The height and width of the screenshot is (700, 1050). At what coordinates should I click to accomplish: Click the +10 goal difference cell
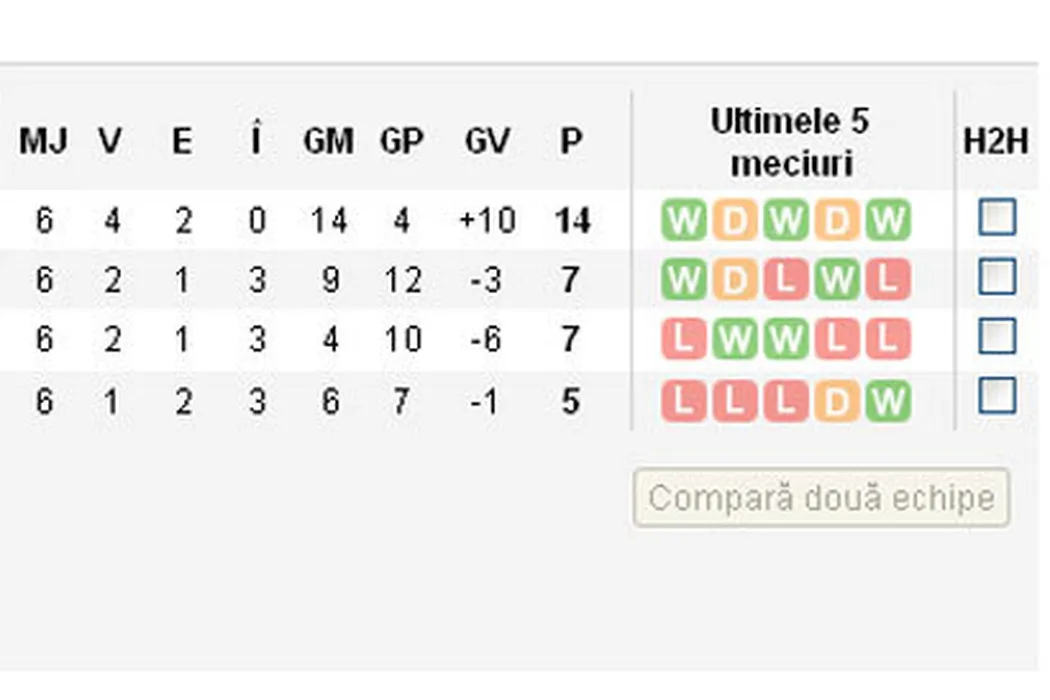(x=487, y=221)
